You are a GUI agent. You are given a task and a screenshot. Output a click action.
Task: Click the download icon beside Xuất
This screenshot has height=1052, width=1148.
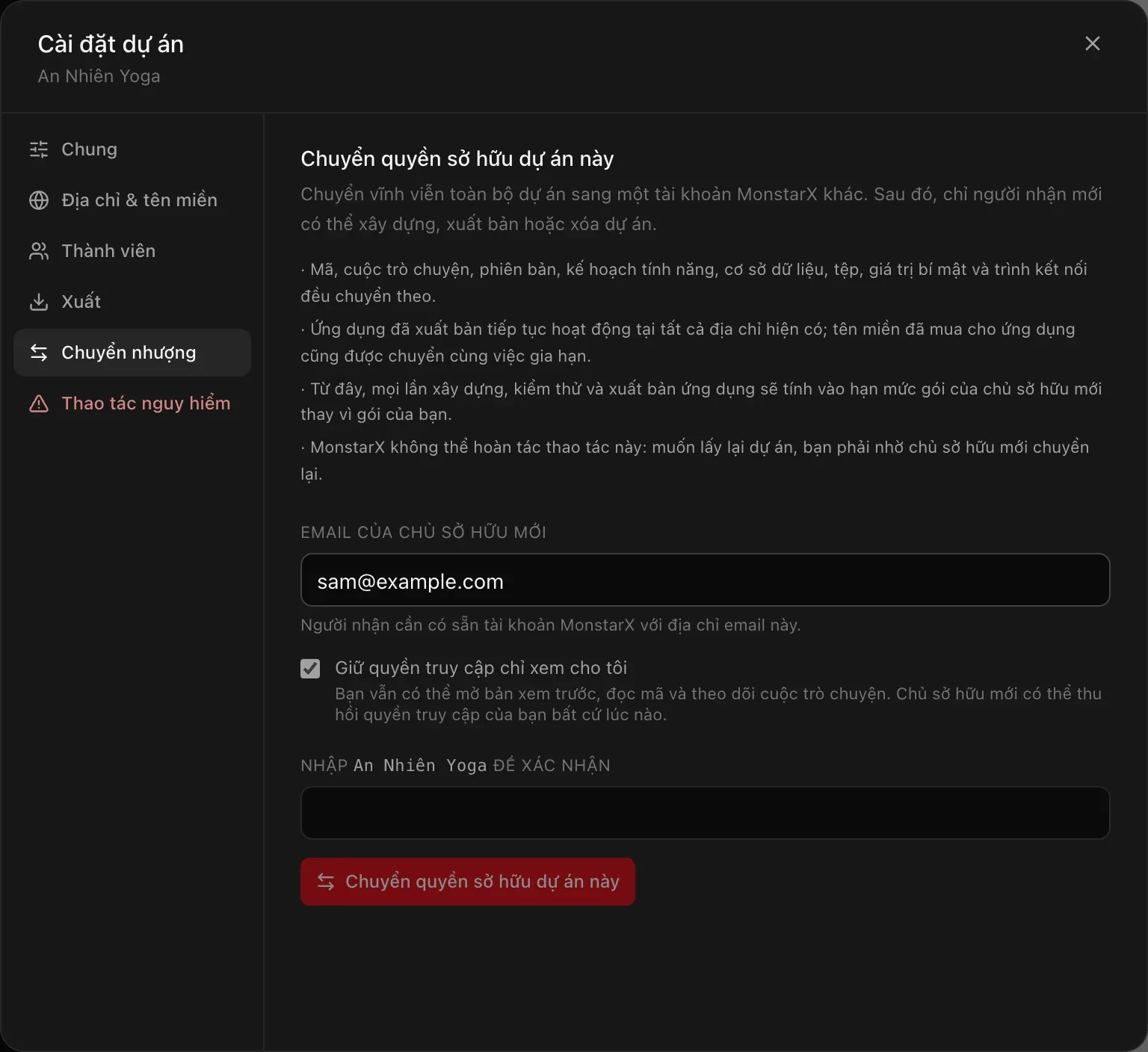click(x=39, y=302)
